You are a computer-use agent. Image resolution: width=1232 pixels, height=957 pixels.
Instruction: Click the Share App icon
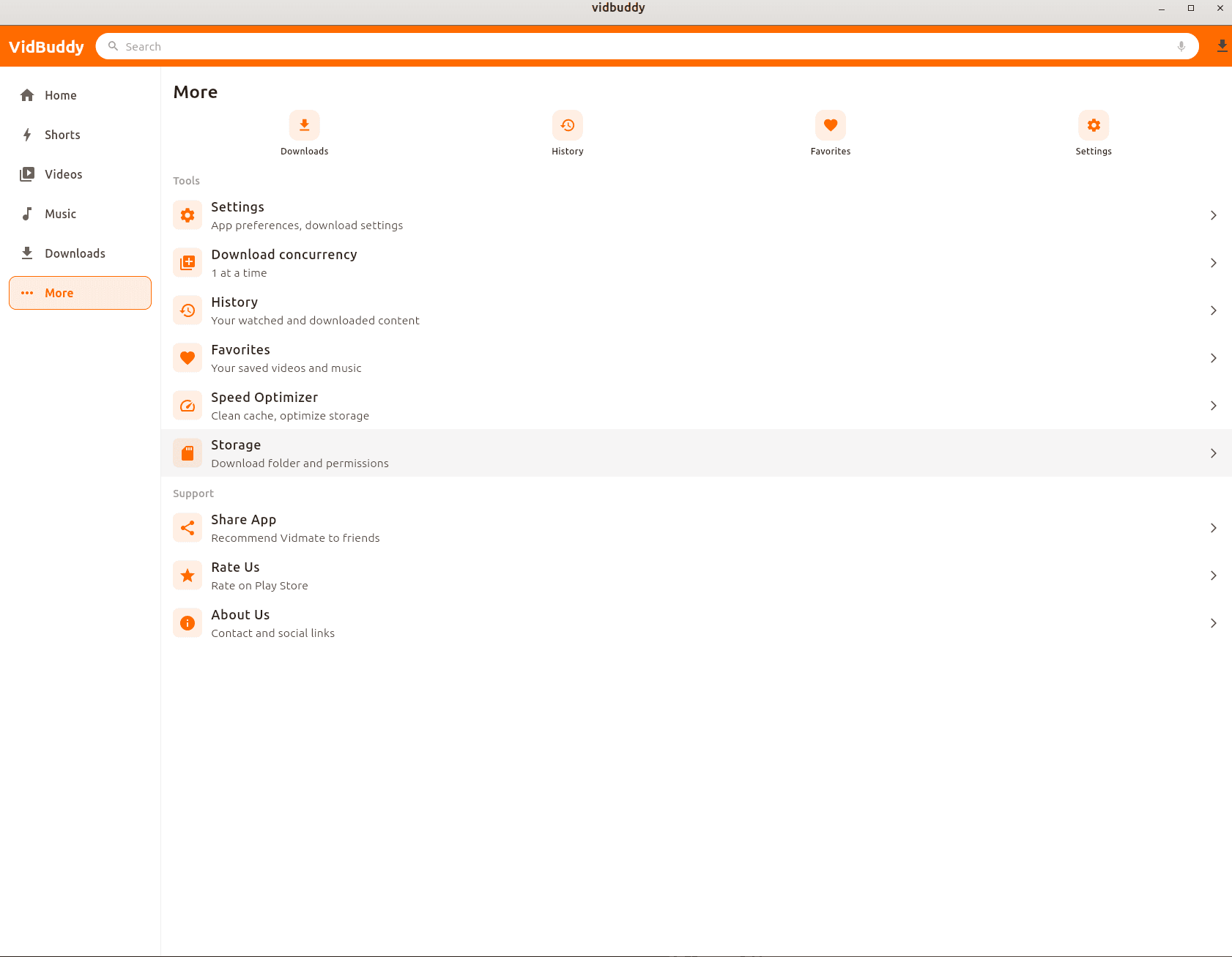click(x=188, y=528)
